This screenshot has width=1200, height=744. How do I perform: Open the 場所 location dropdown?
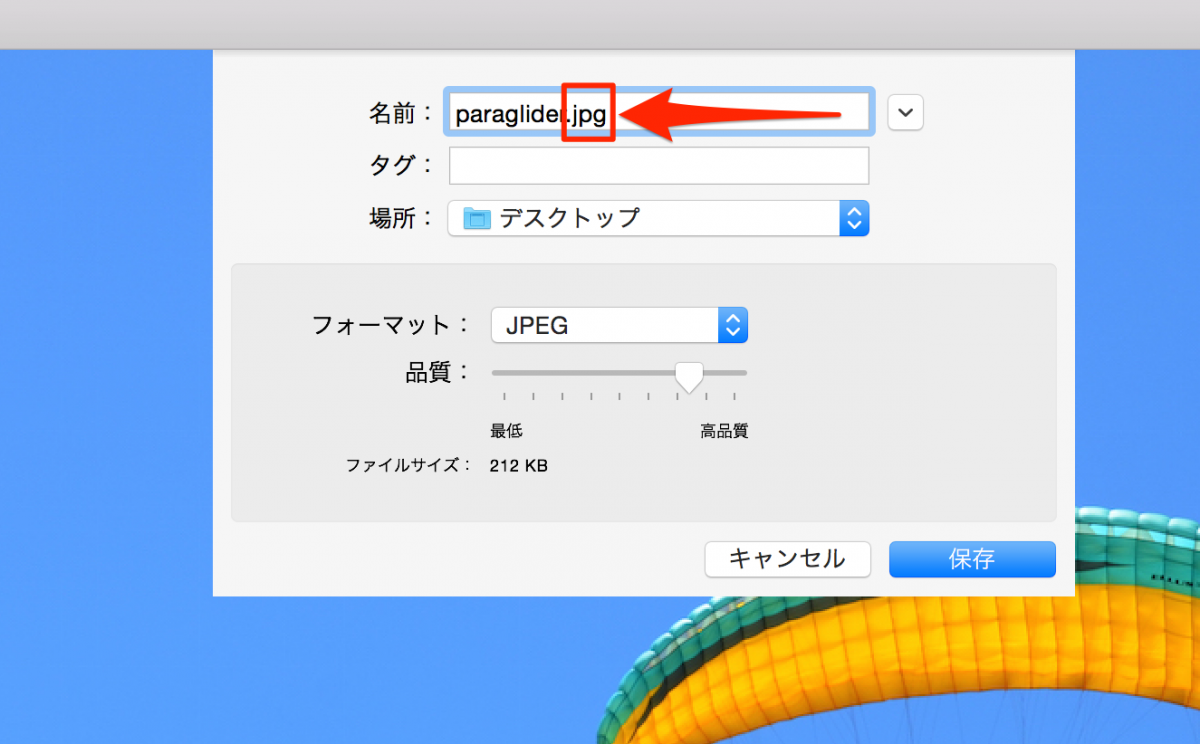657,219
